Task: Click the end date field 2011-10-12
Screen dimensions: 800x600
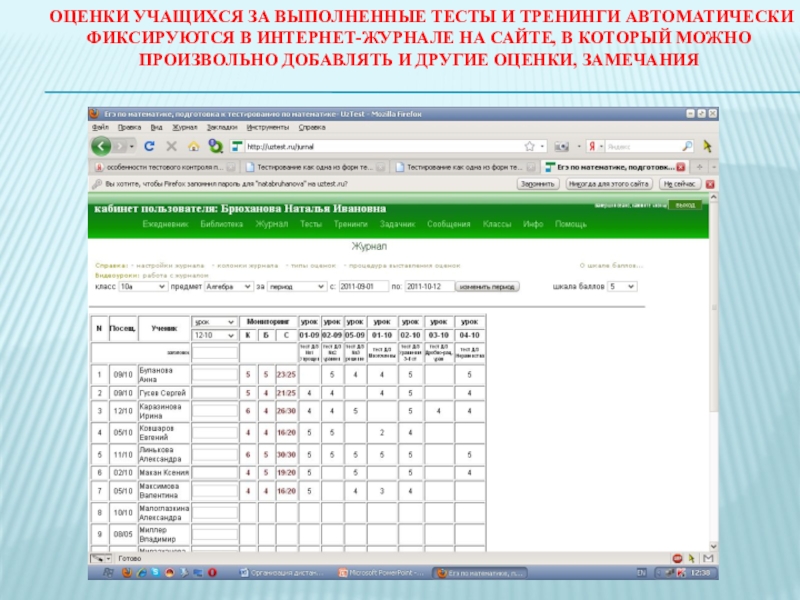Action: 429,287
